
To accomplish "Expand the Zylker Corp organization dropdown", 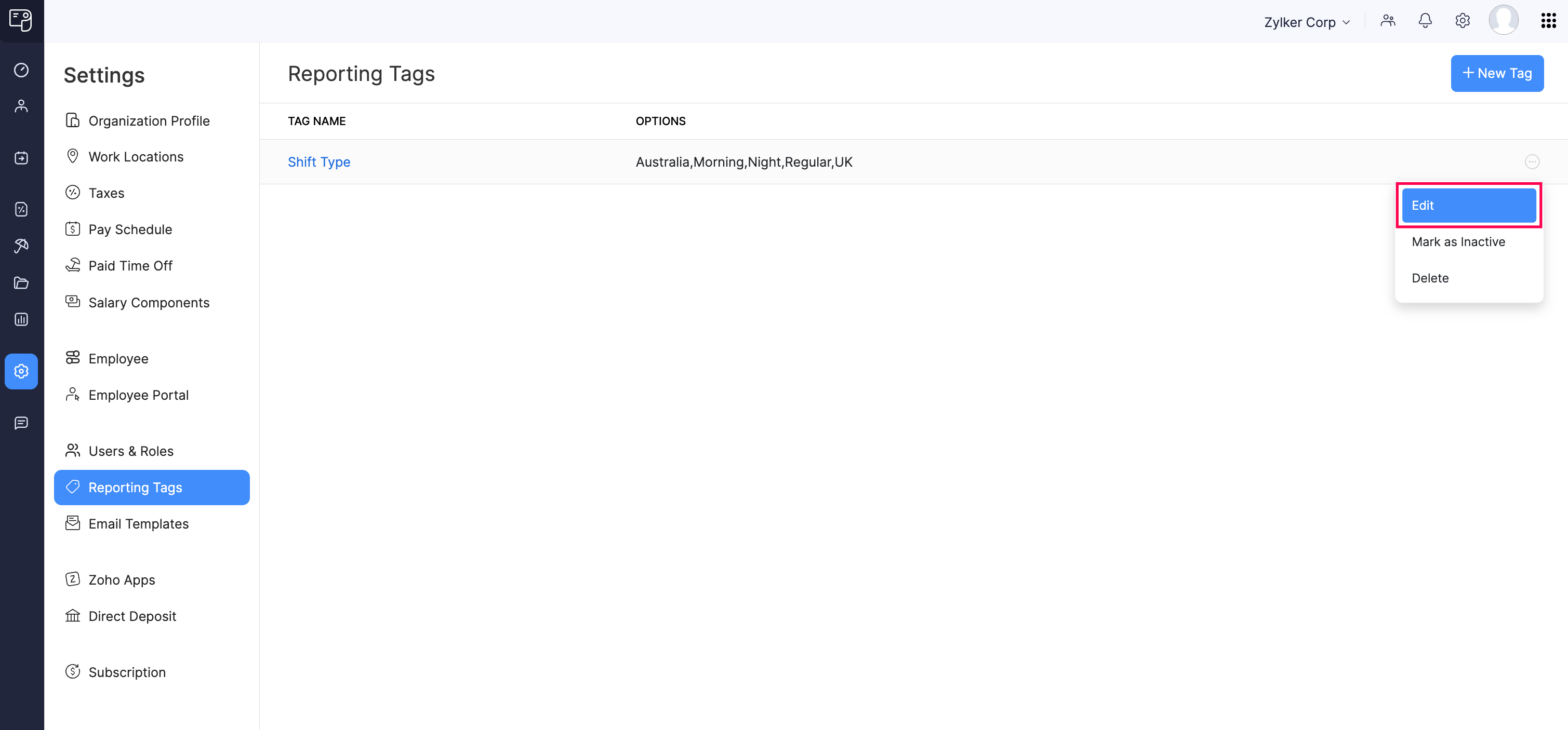I will click(x=1307, y=22).
